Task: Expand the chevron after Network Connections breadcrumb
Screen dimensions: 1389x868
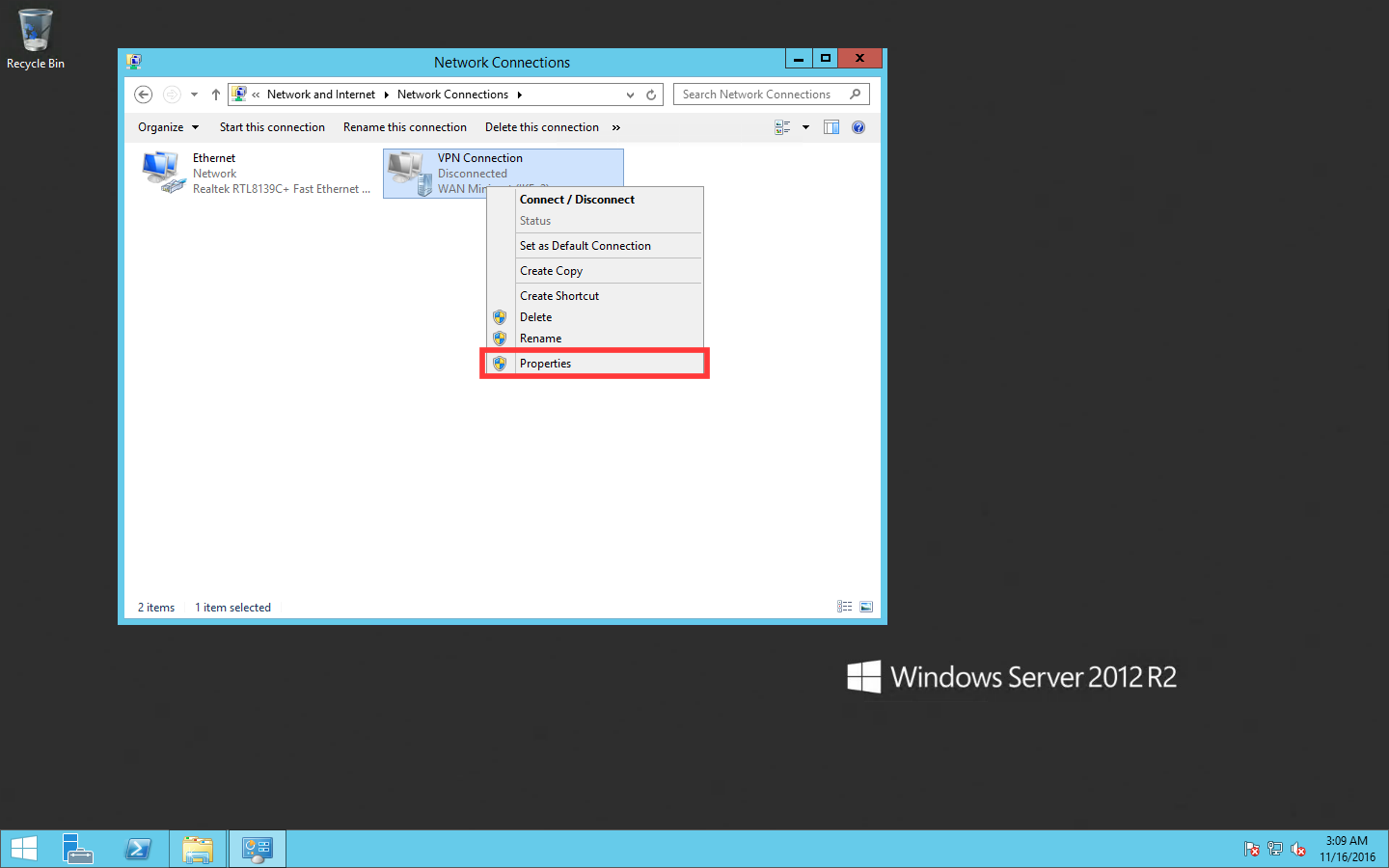Action: (x=519, y=95)
